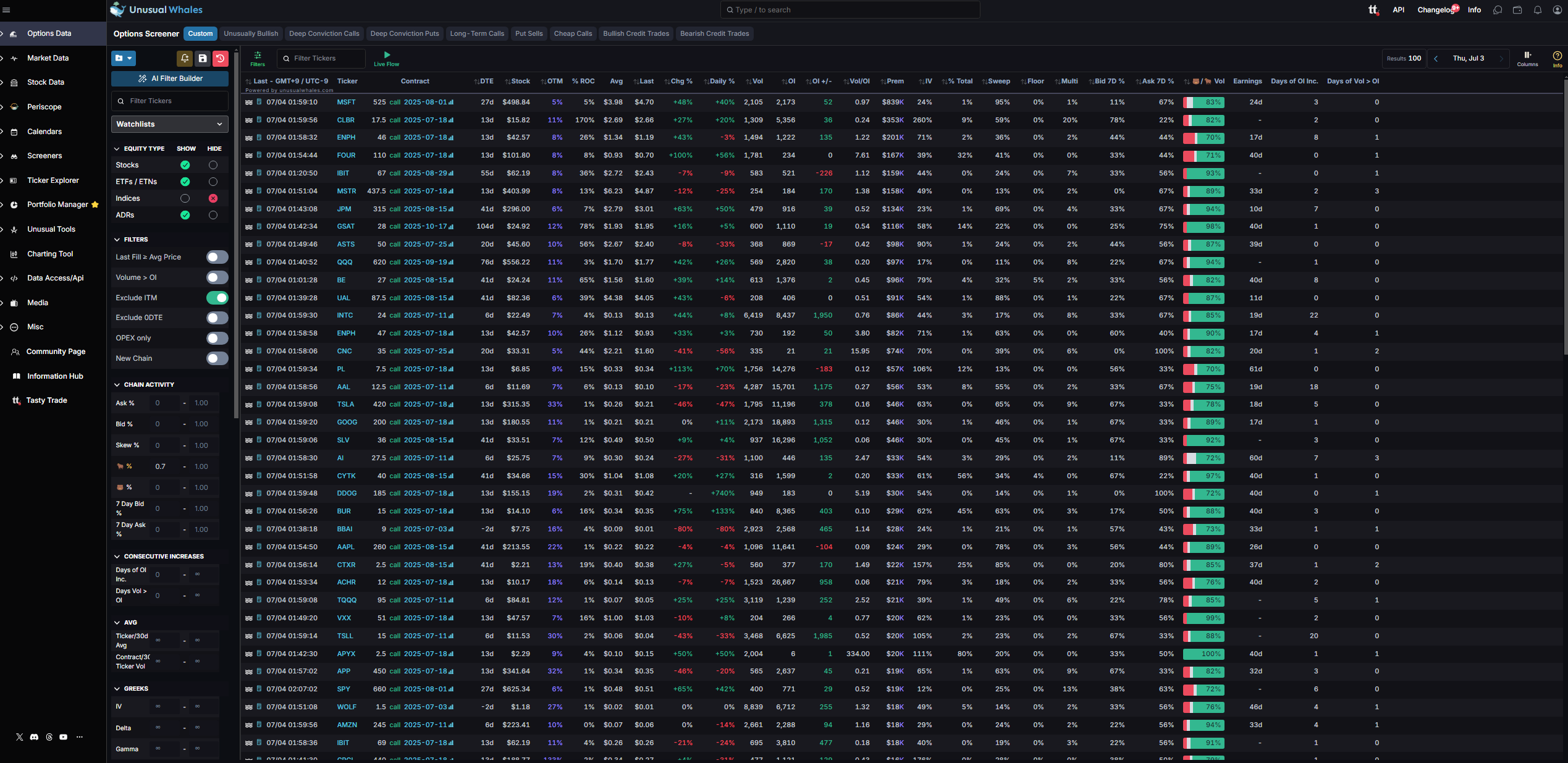Switch to the Deep Conviction Calls tab
The image size is (1568, 763).
point(324,33)
